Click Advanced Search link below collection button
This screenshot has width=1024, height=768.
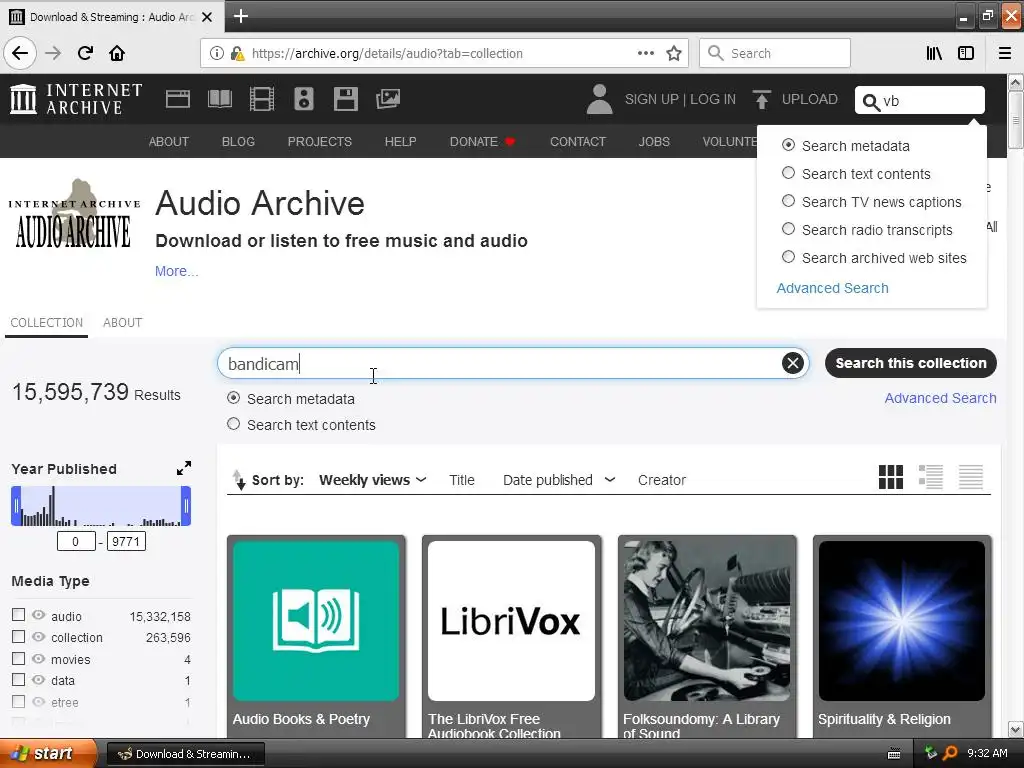pyautogui.click(x=940, y=398)
